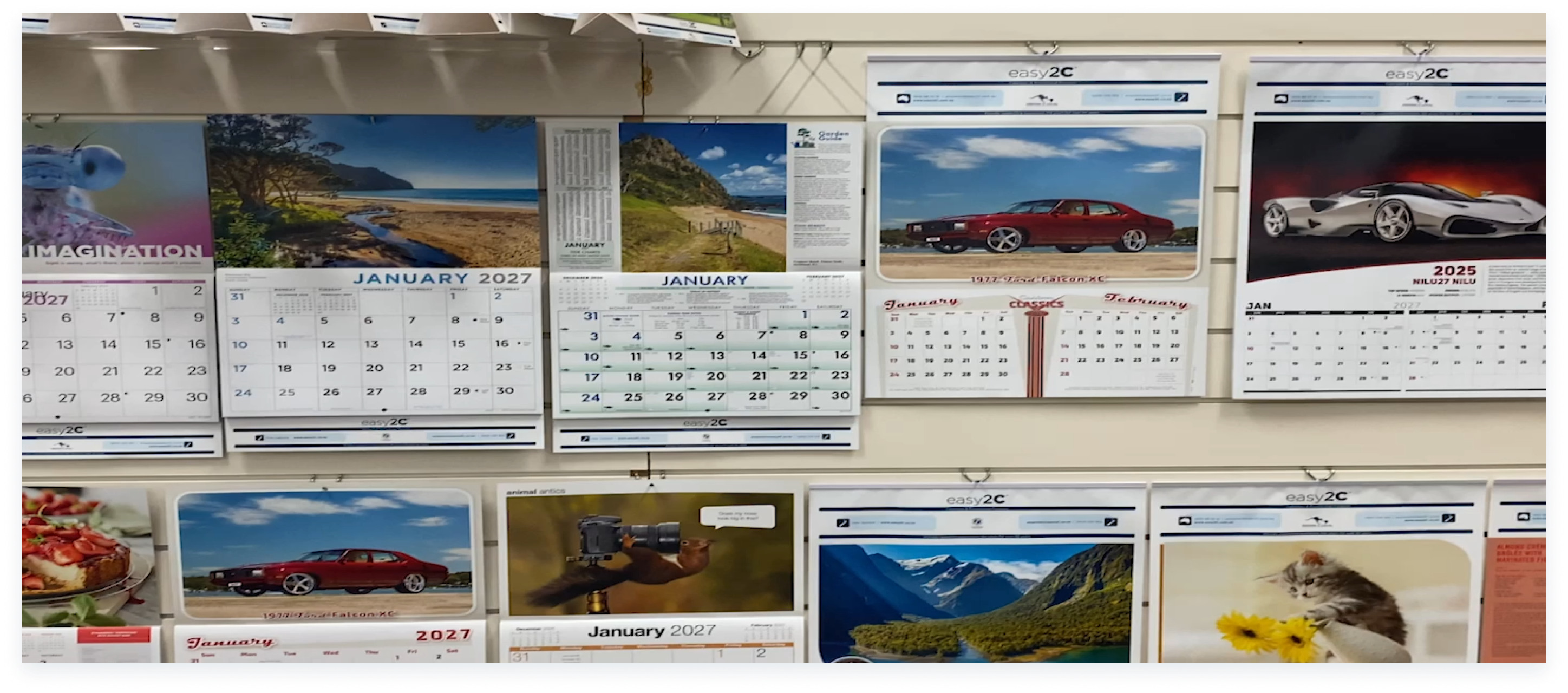Image resolution: width=1568 pixels, height=693 pixels.
Task: Click the grassy headland photo beside Garden Guide
Action: click(x=704, y=197)
